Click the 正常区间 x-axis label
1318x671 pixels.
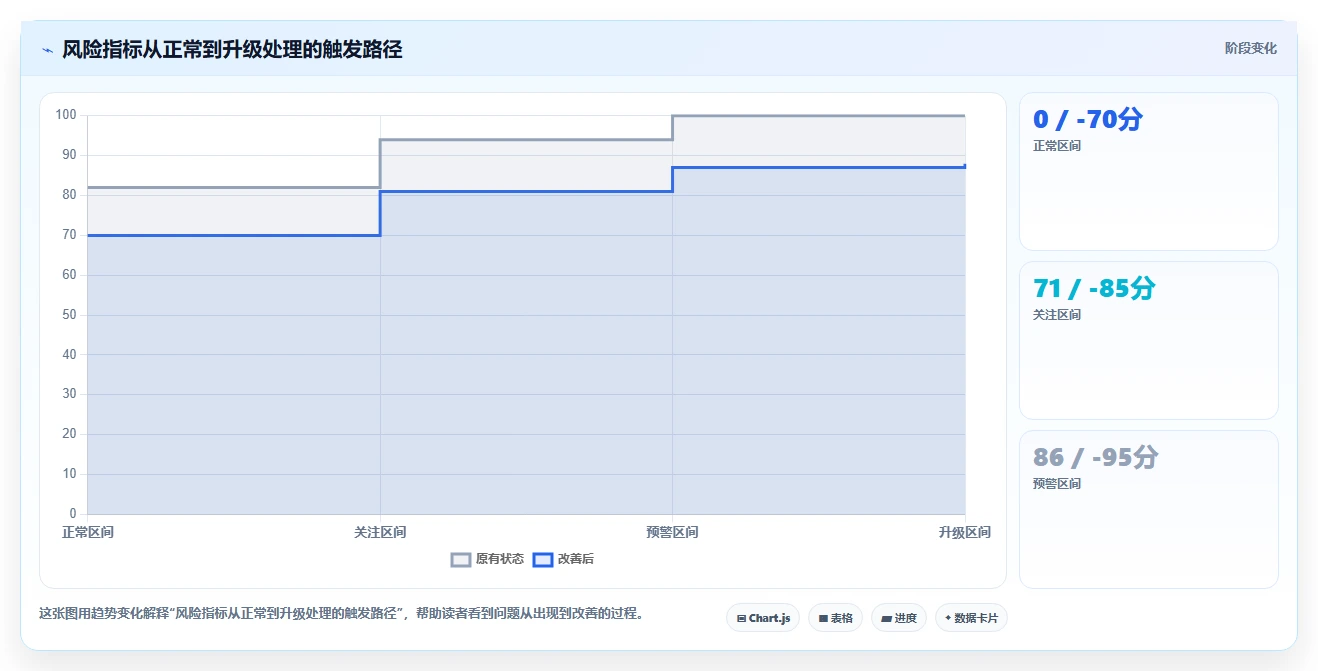88,532
